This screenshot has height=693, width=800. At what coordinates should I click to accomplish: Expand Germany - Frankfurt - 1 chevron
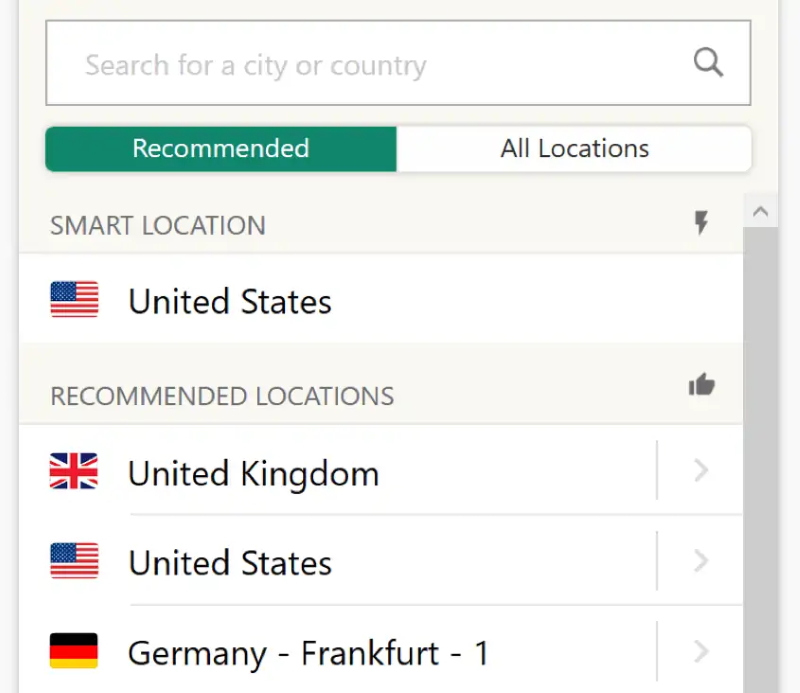pyautogui.click(x=702, y=651)
